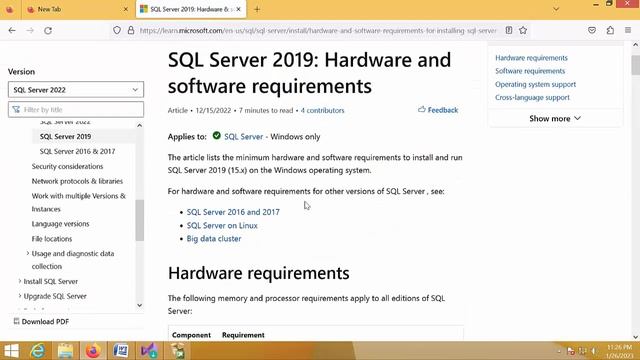
Task: Bookmark this page with the star icon
Action: (x=523, y=30)
